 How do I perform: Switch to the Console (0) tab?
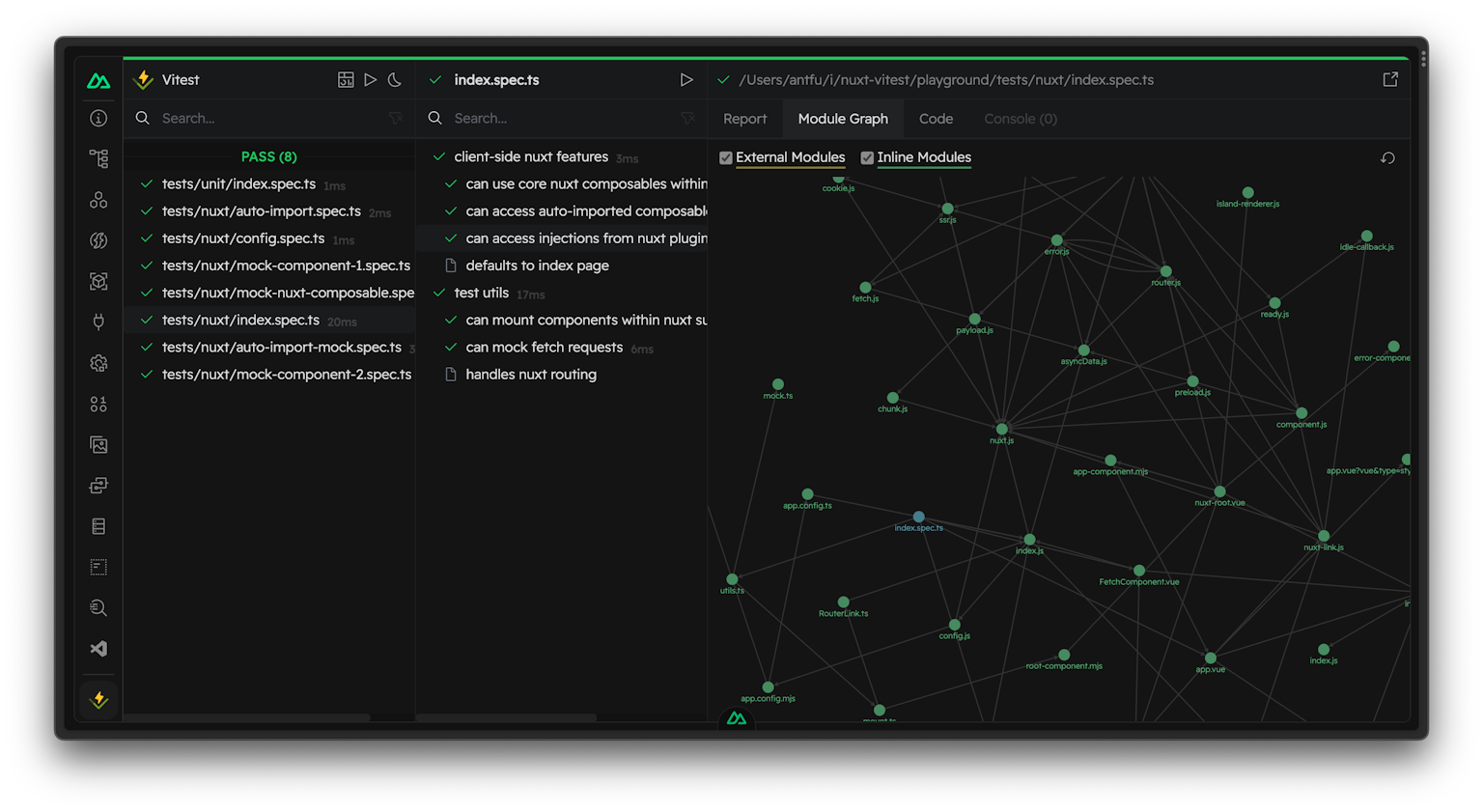pyautogui.click(x=1021, y=119)
